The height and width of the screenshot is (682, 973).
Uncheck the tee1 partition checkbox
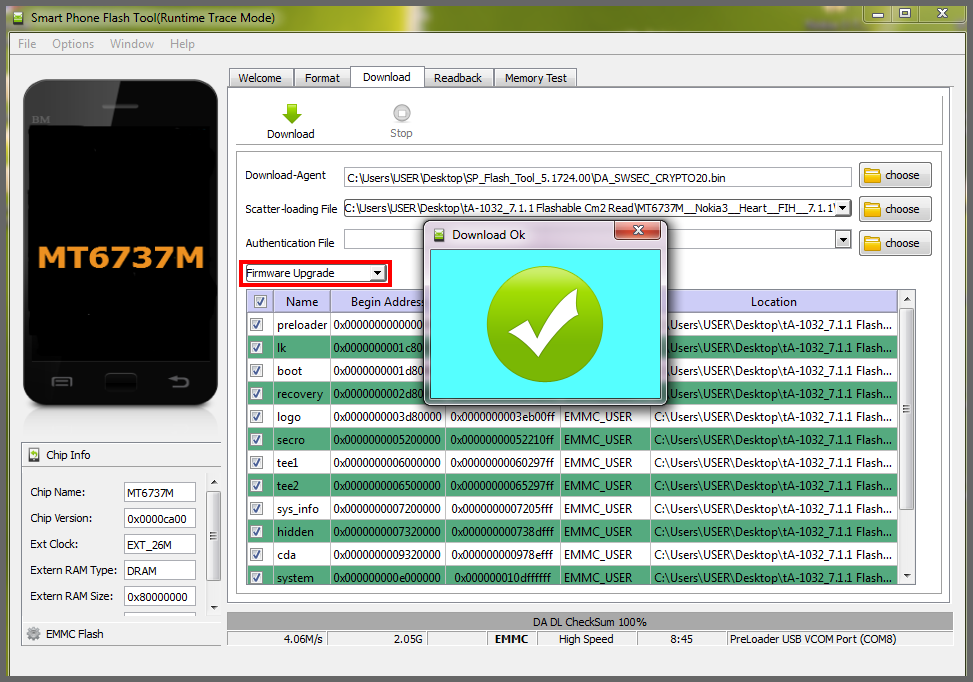point(256,462)
